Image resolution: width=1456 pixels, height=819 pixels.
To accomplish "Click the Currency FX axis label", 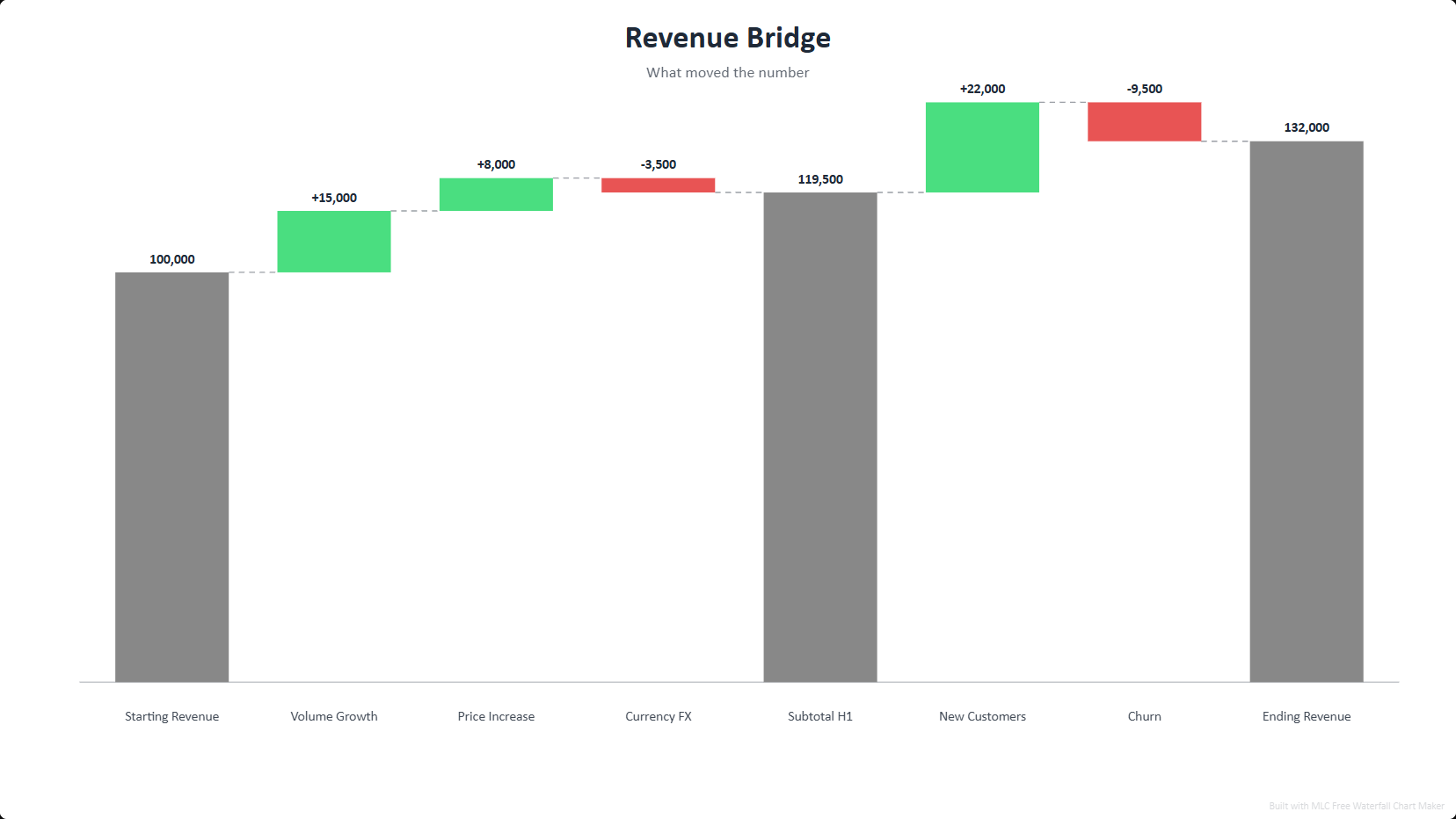I will [x=659, y=716].
